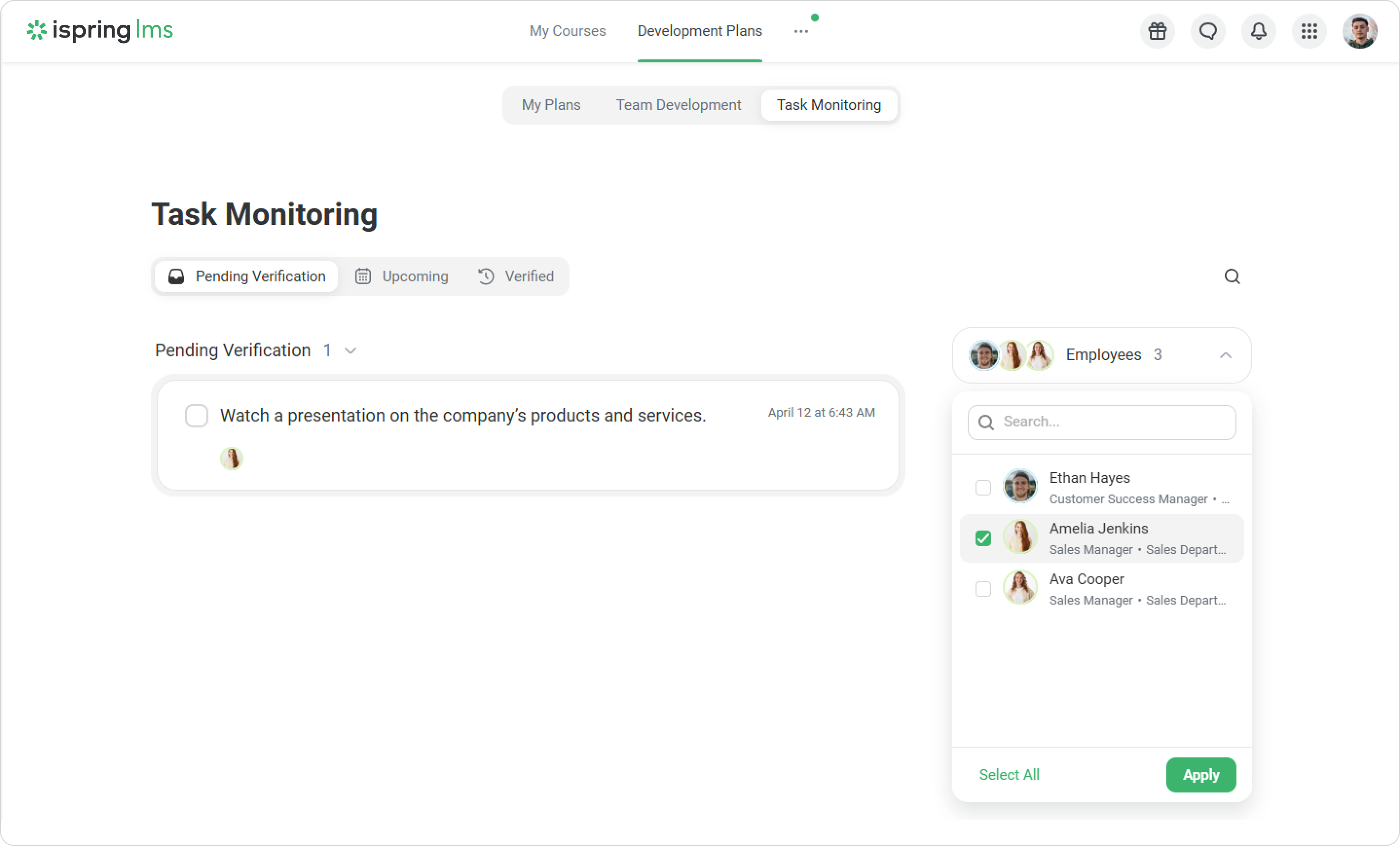This screenshot has height=846, width=1400.
Task: Check the Ava Cooper checkbox
Action: coord(982,589)
